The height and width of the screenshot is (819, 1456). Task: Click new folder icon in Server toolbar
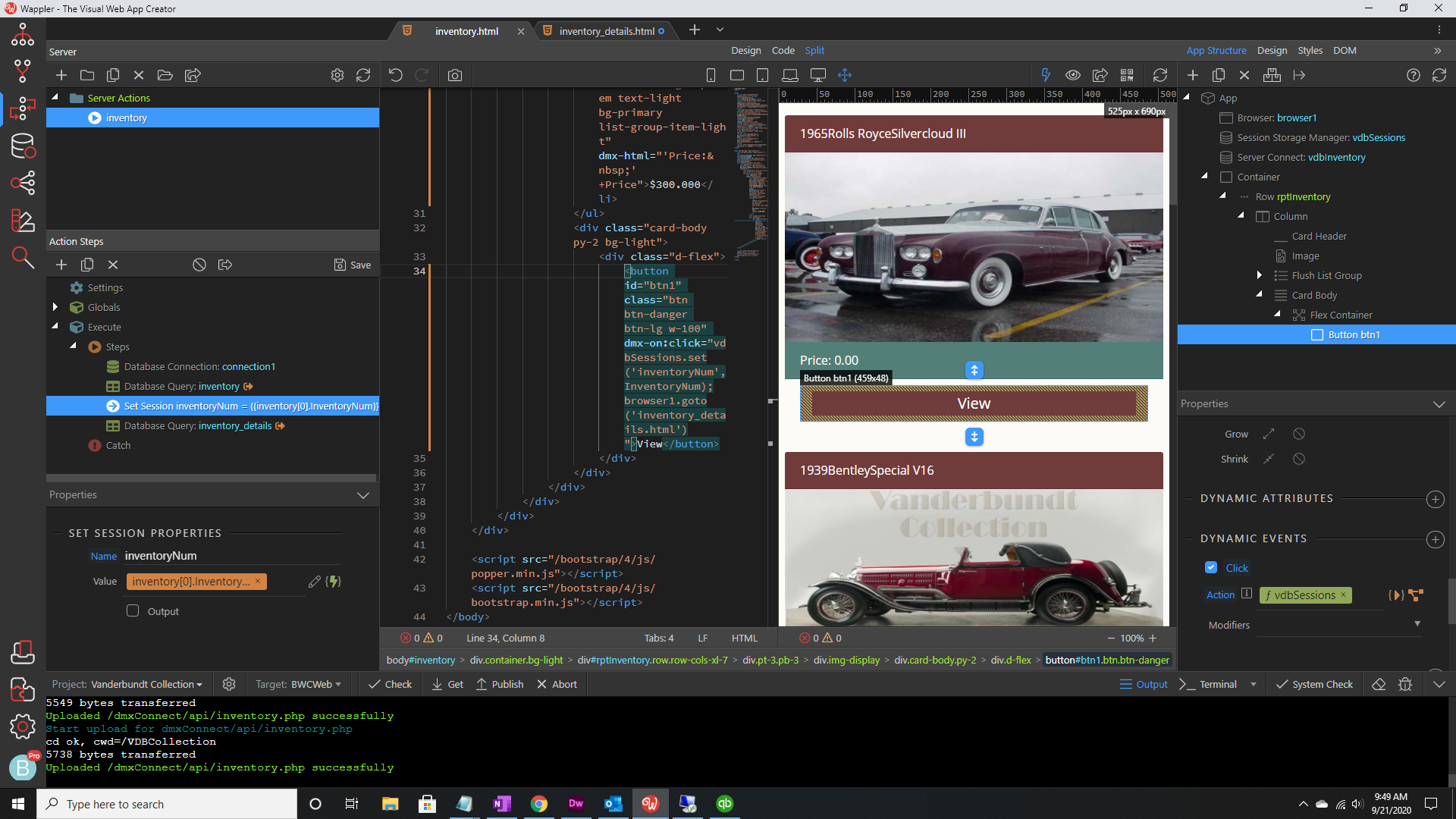click(x=87, y=75)
